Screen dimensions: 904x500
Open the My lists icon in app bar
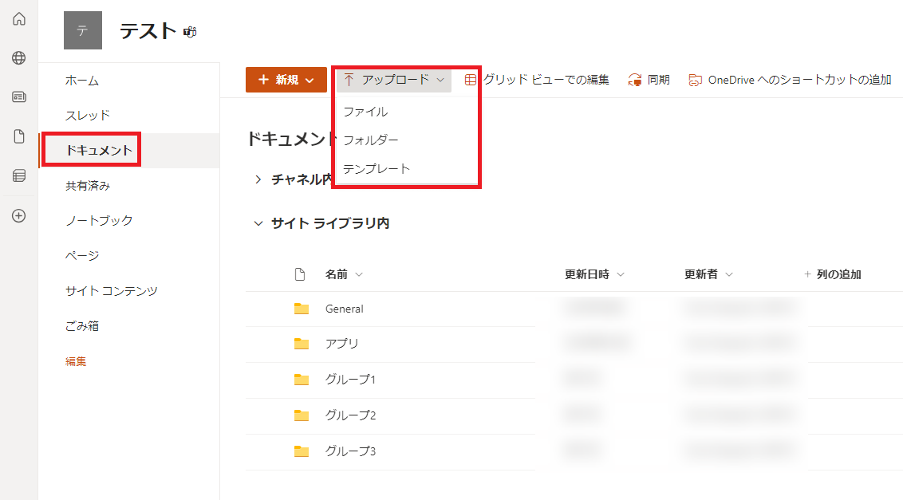pos(19,176)
